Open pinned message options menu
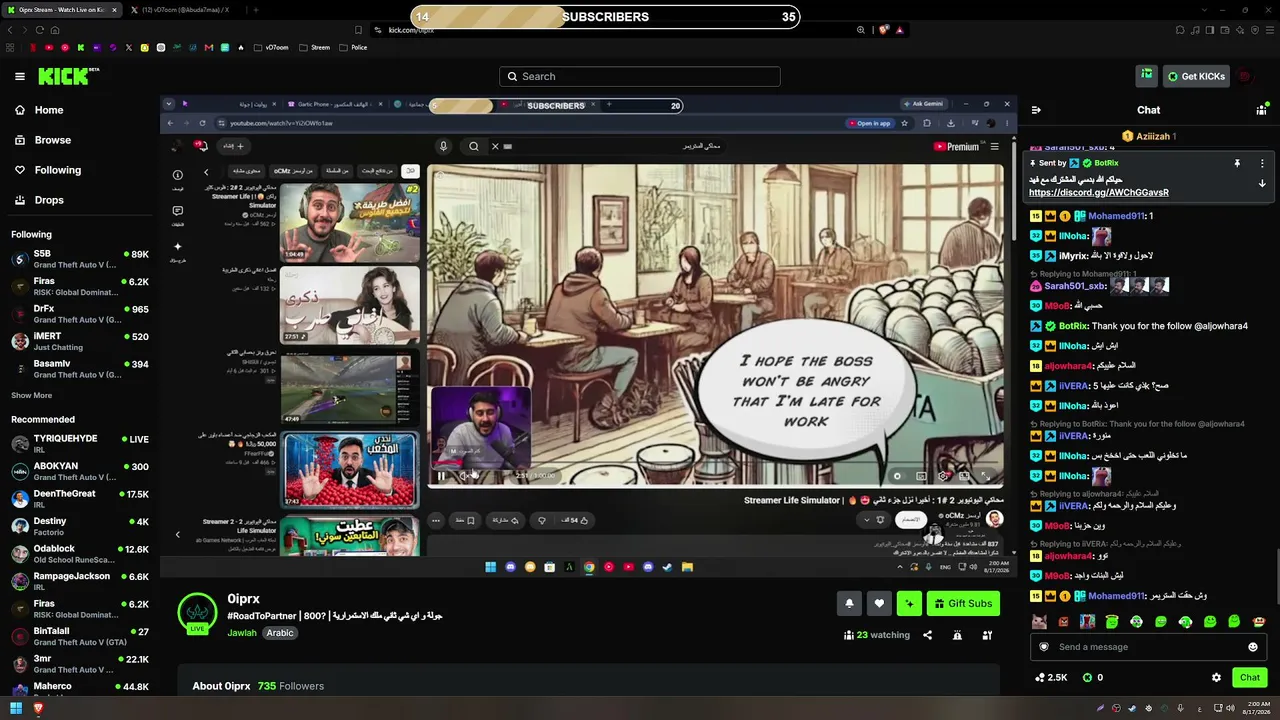This screenshot has width=1280, height=720. tap(1262, 163)
